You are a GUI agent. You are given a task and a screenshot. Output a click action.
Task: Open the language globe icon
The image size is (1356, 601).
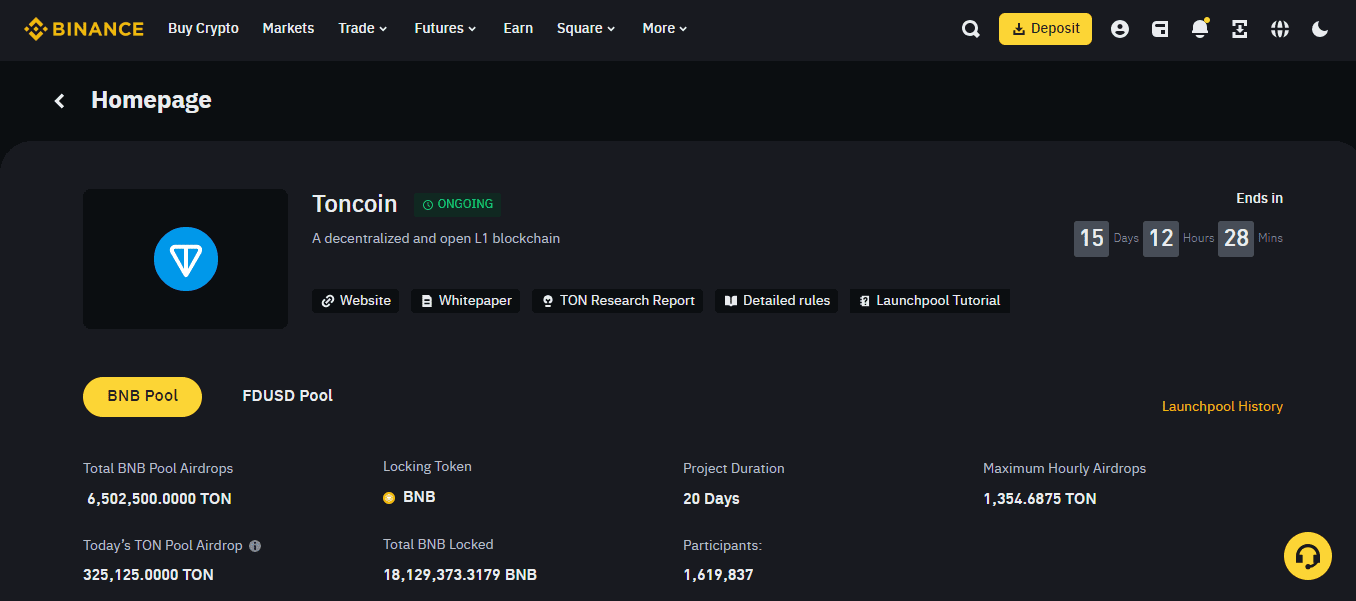pyautogui.click(x=1280, y=29)
